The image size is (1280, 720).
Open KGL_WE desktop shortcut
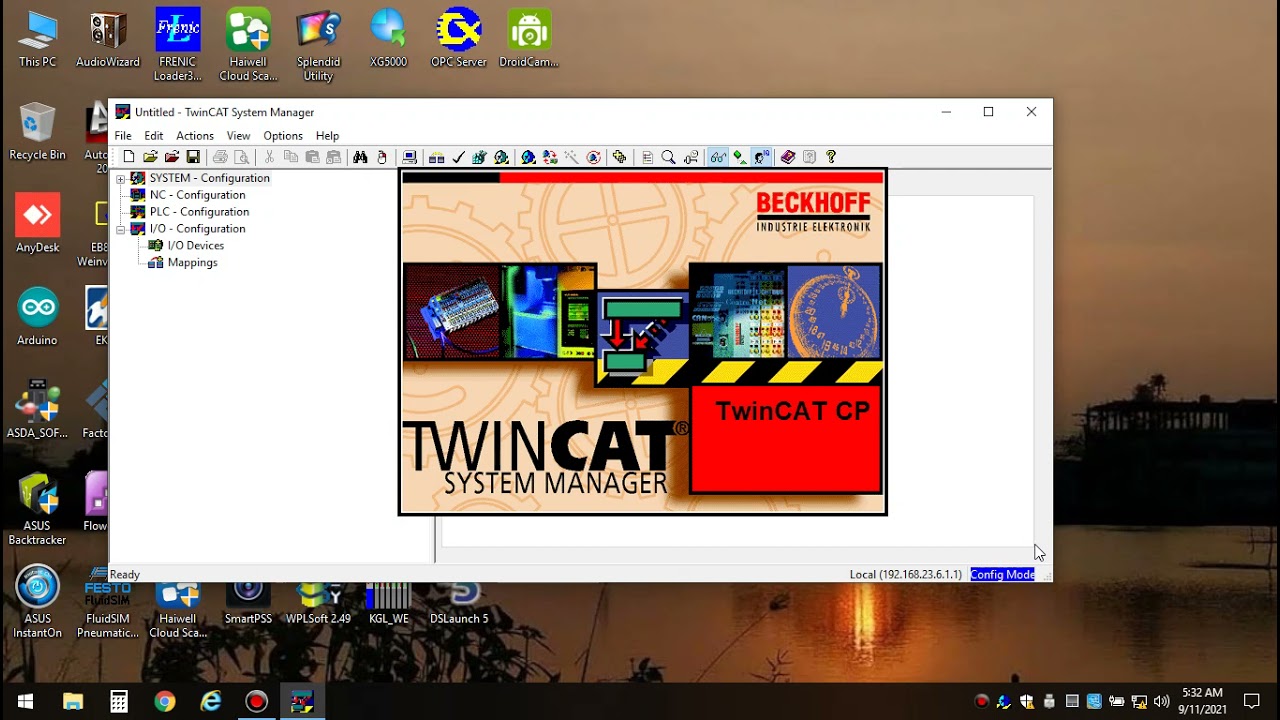388,603
